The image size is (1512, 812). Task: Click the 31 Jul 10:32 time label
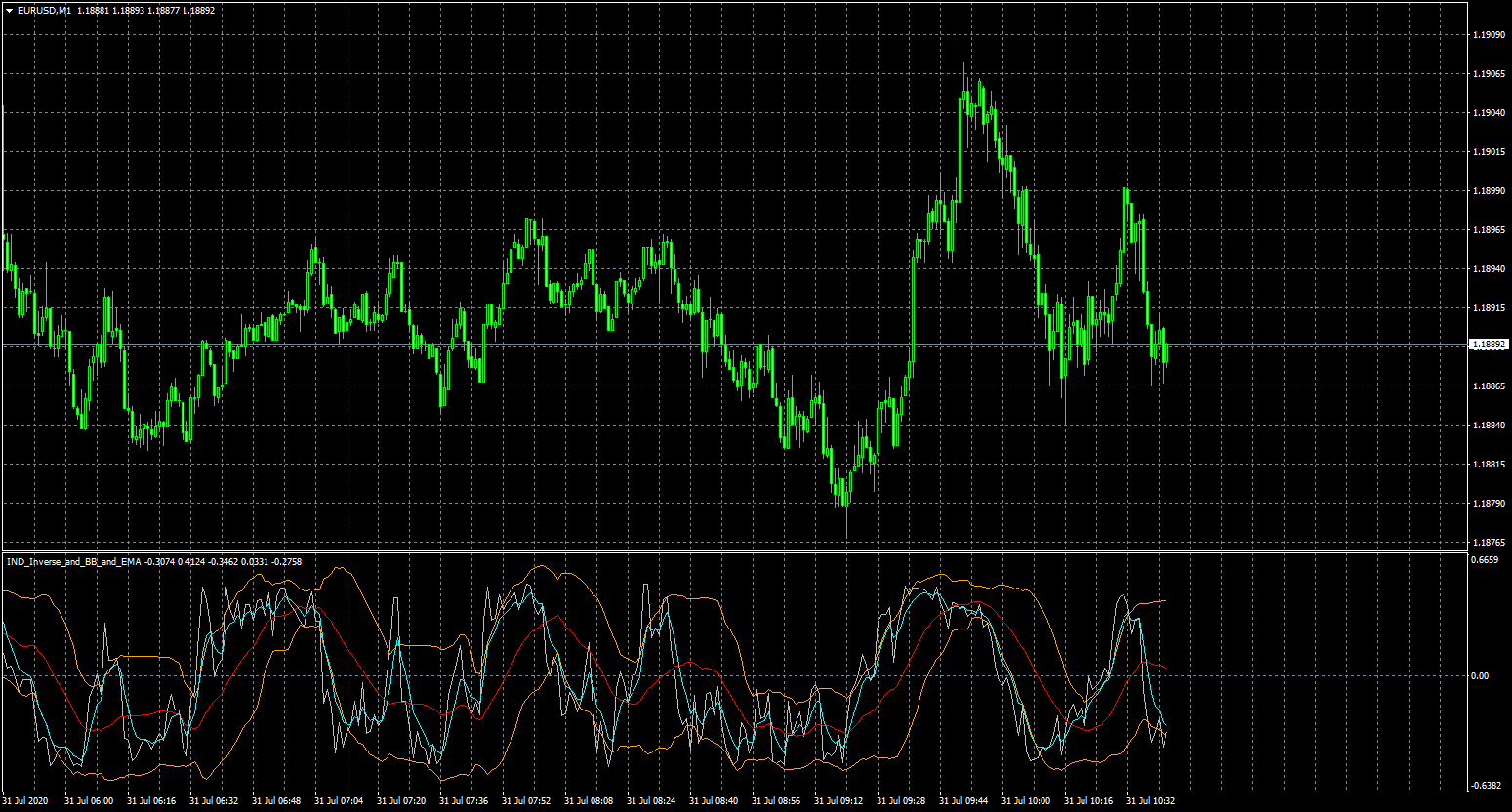(x=1151, y=801)
